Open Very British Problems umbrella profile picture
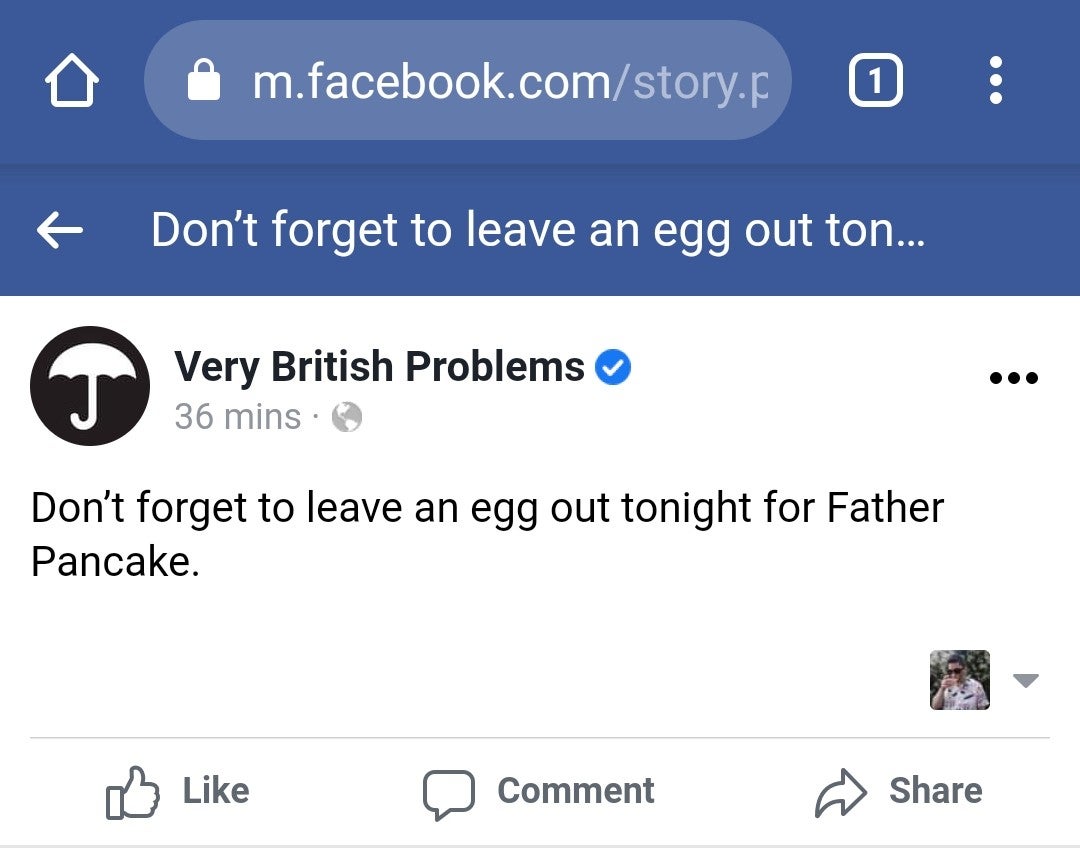 [x=90, y=386]
